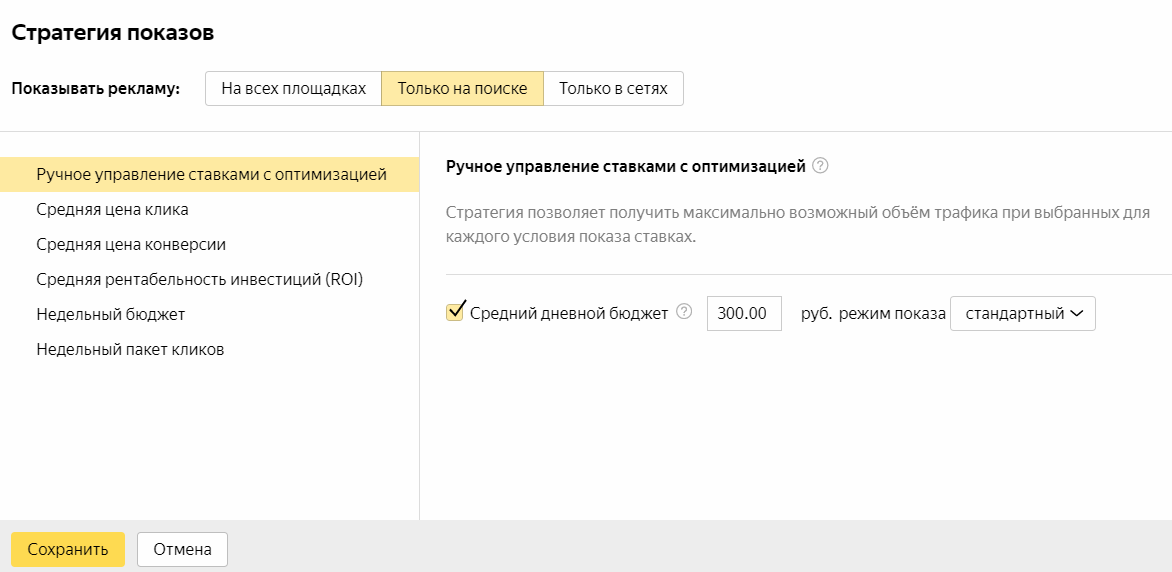Open the режим показа стандартный dropdown
1172x572 pixels.
pyautogui.click(x=1023, y=313)
